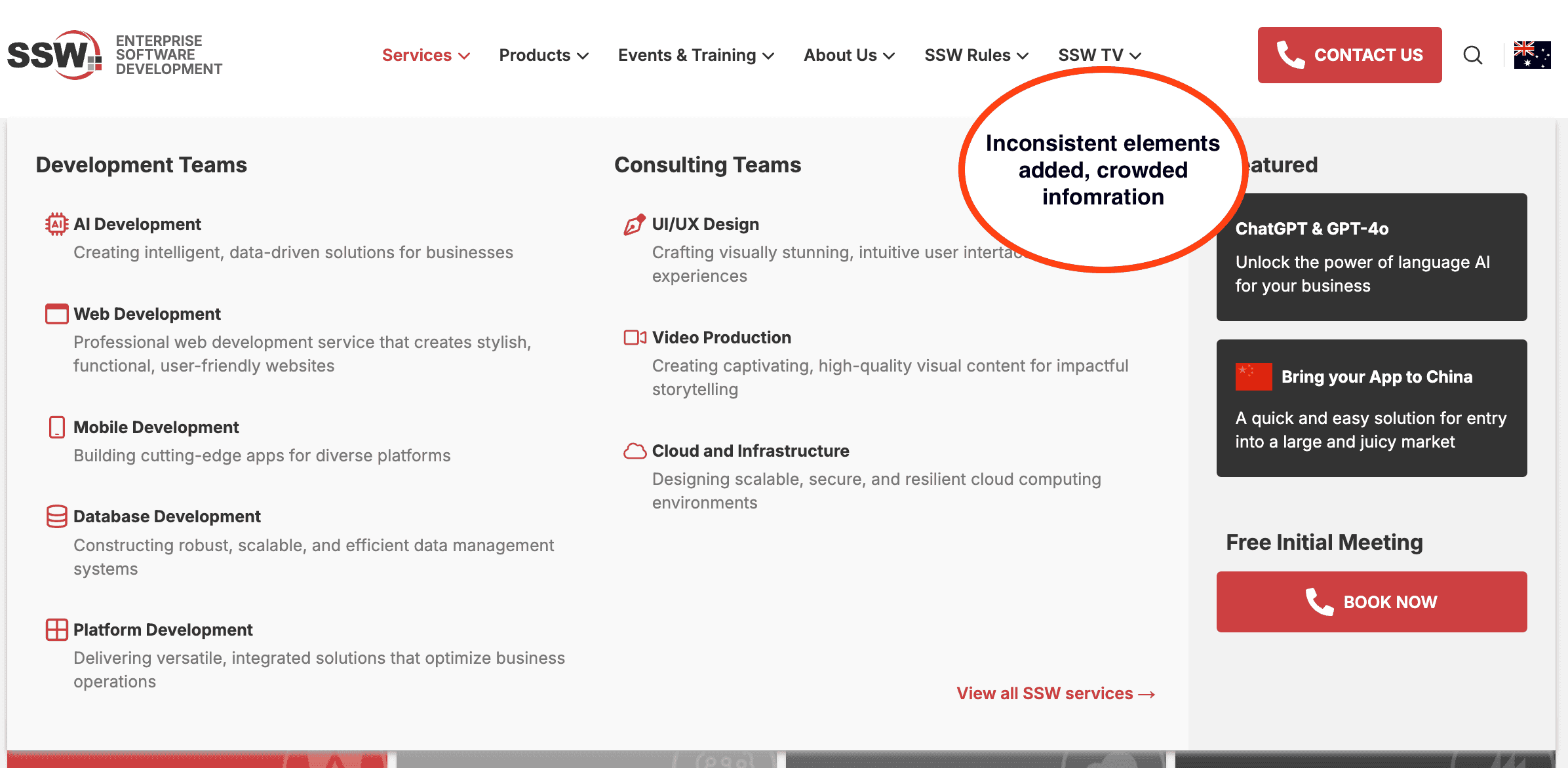Screen dimensions: 1568x768
Task: Click the phone icon in Book Now
Action: pyautogui.click(x=1320, y=602)
